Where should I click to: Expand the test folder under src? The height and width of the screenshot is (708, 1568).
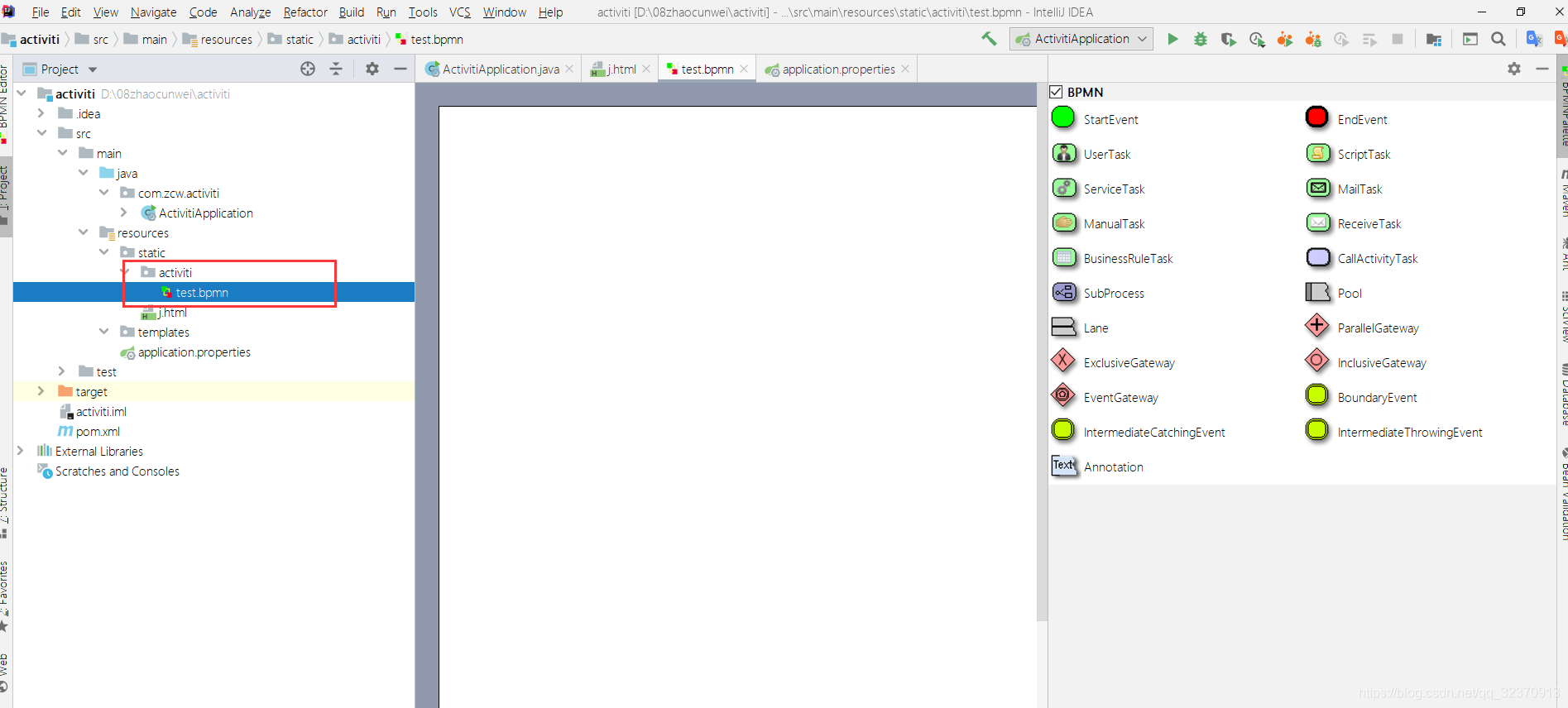coord(62,371)
